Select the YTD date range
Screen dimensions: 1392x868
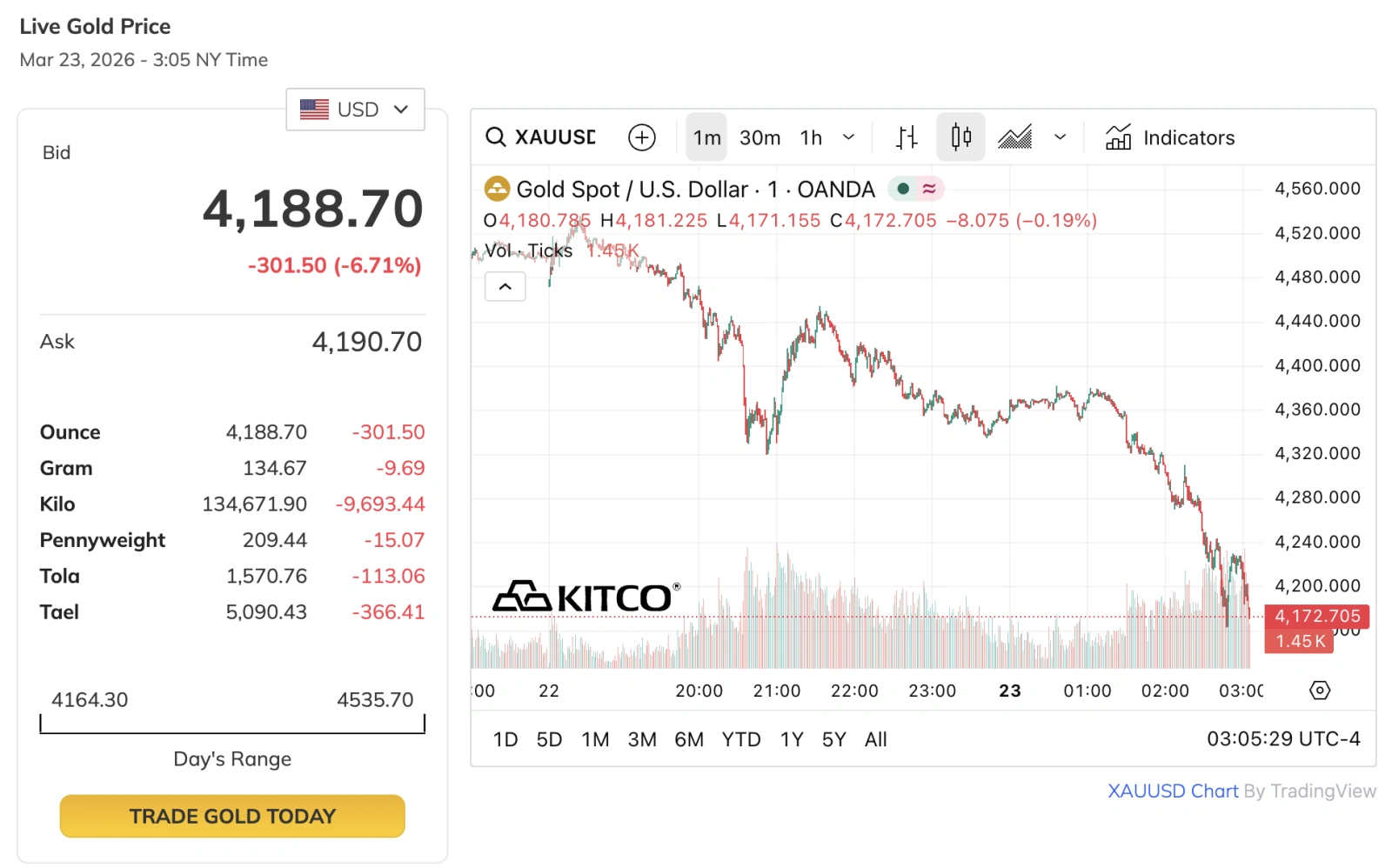point(740,739)
